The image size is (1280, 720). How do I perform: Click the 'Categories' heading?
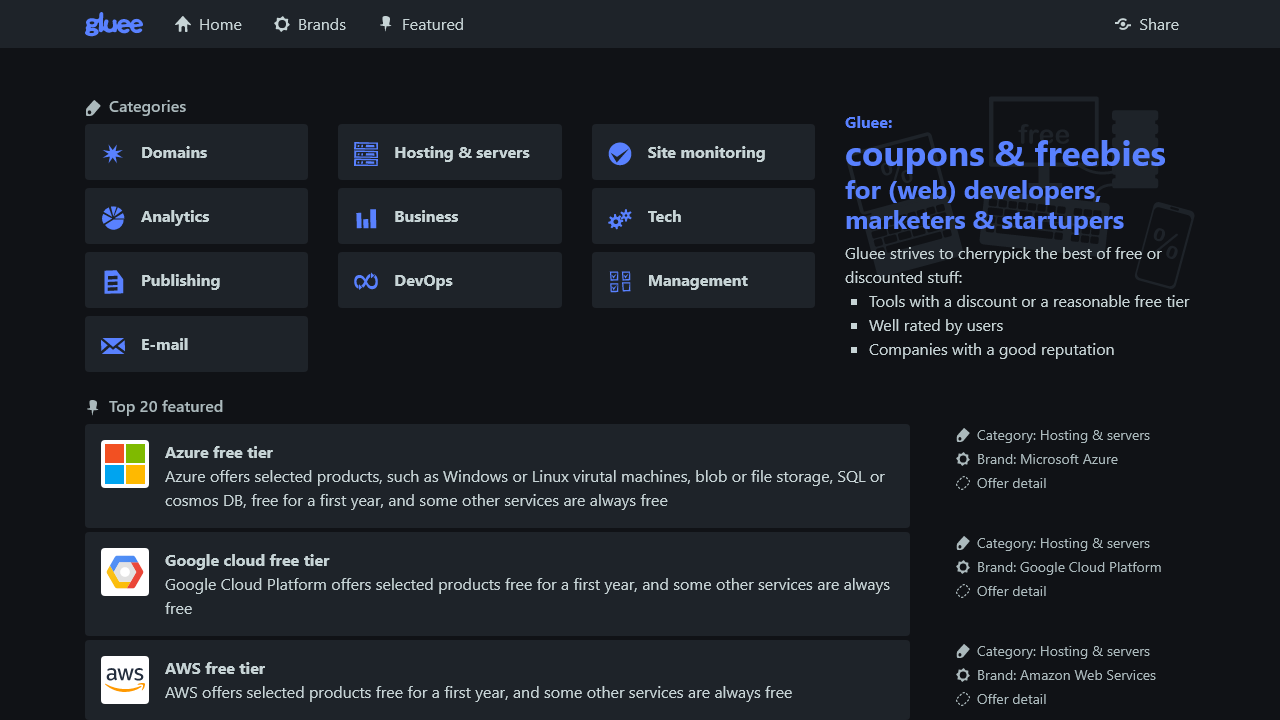coord(147,106)
